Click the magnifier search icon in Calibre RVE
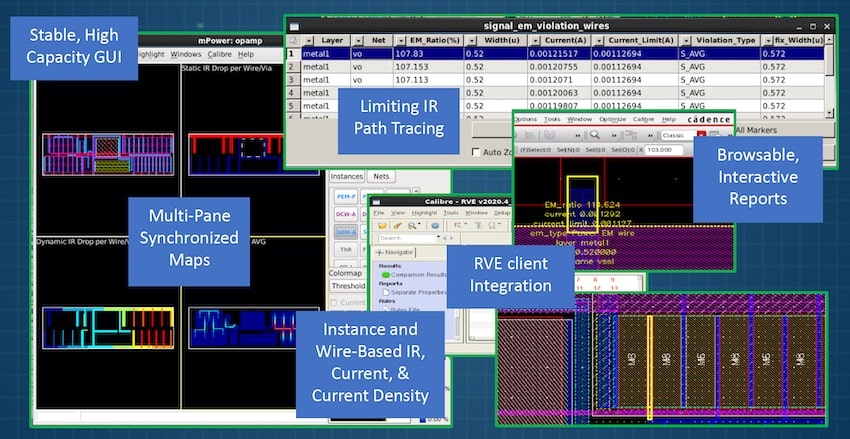This screenshot has width=850, height=439. pyautogui.click(x=413, y=225)
